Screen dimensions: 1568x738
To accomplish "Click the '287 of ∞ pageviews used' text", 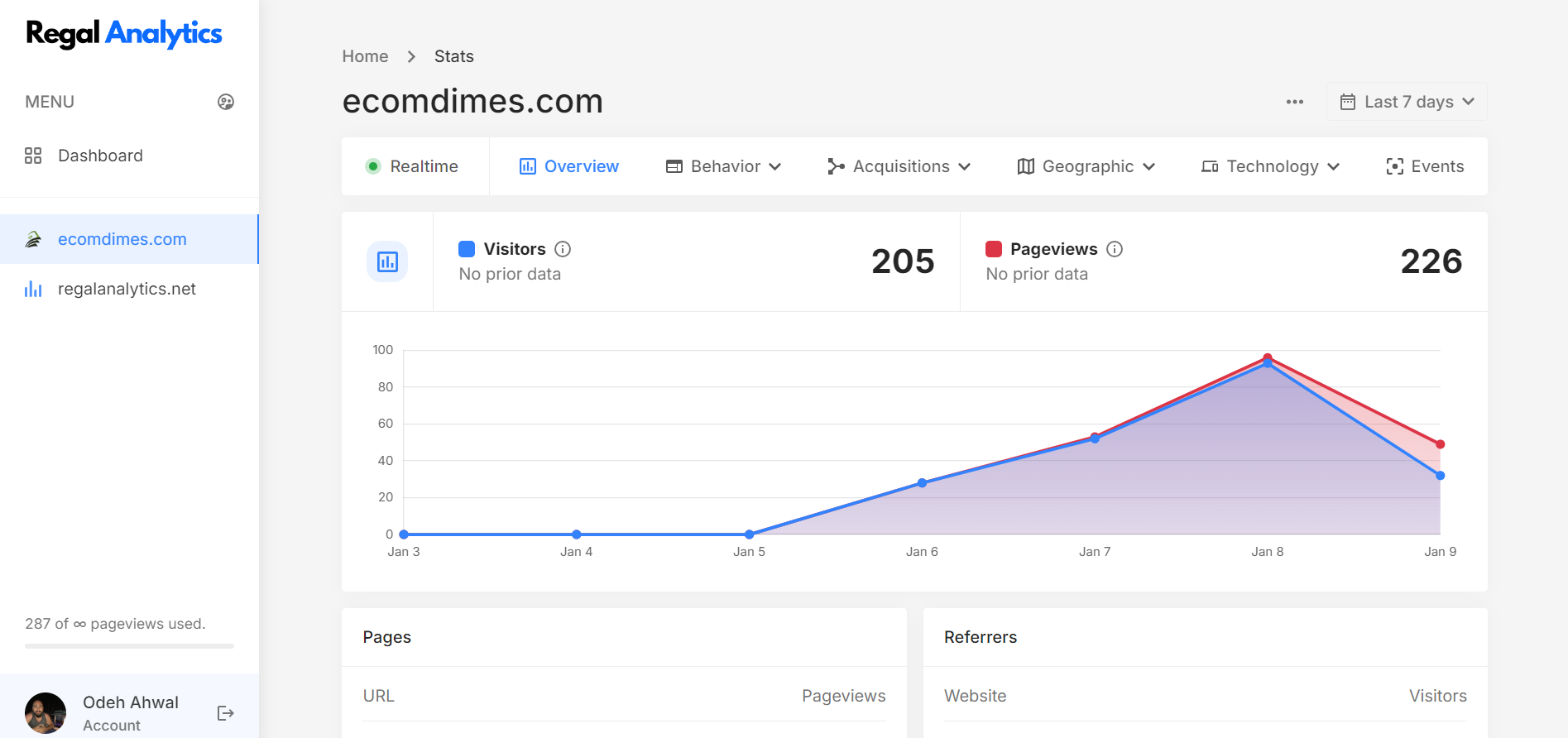I will [x=115, y=624].
